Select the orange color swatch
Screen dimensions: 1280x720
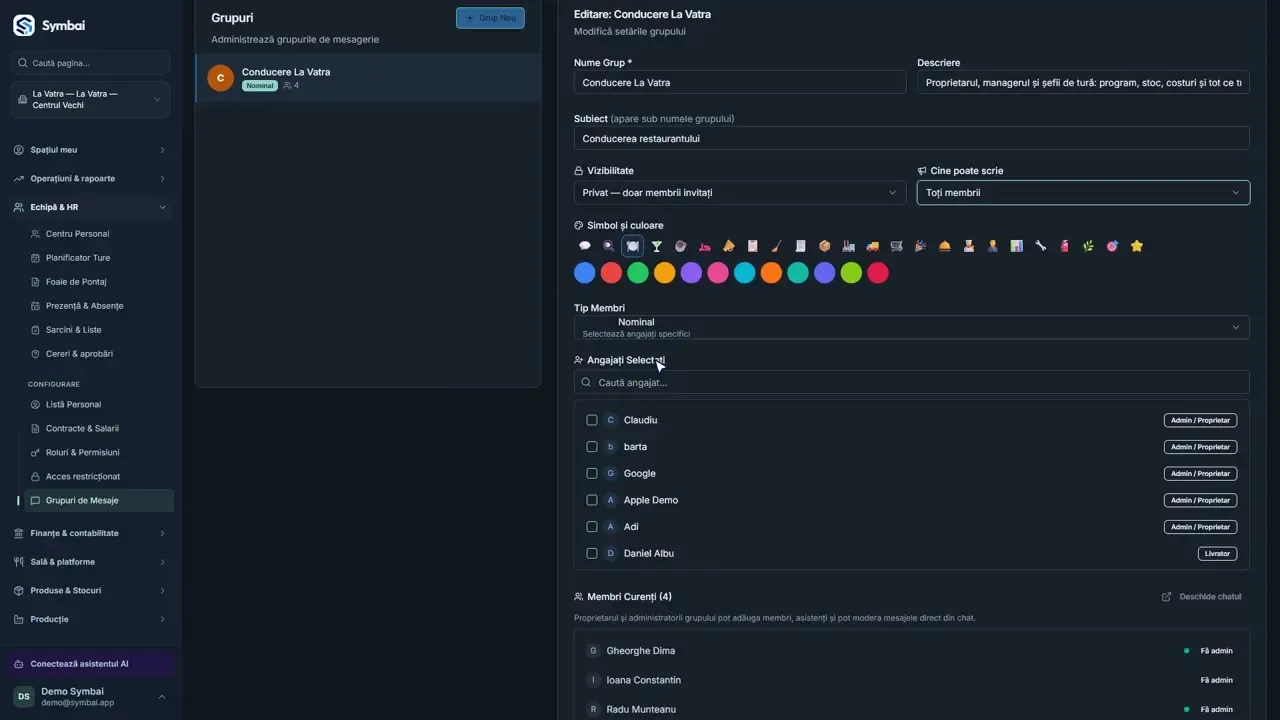point(771,273)
